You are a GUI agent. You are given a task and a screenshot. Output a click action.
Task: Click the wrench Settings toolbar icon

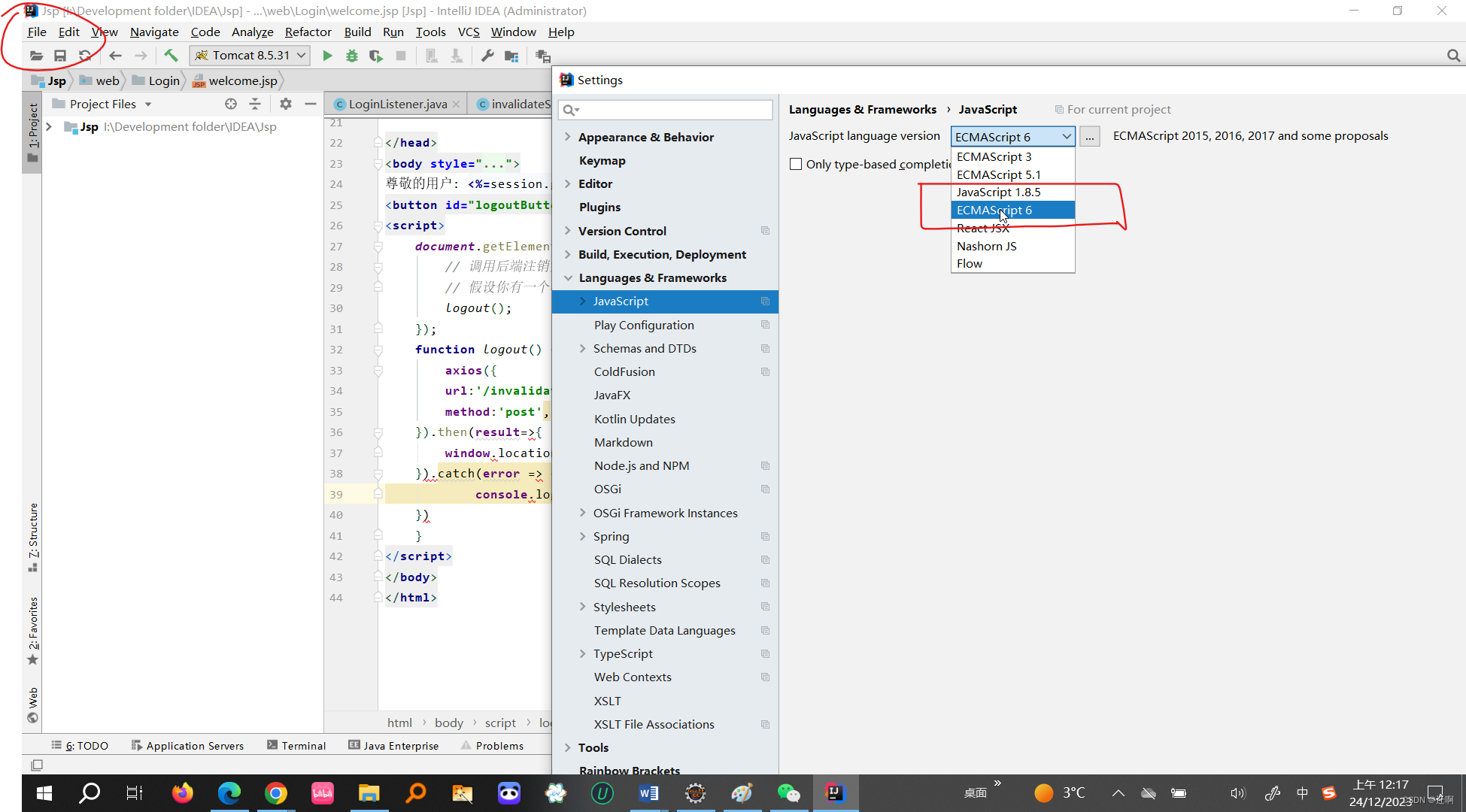487,56
